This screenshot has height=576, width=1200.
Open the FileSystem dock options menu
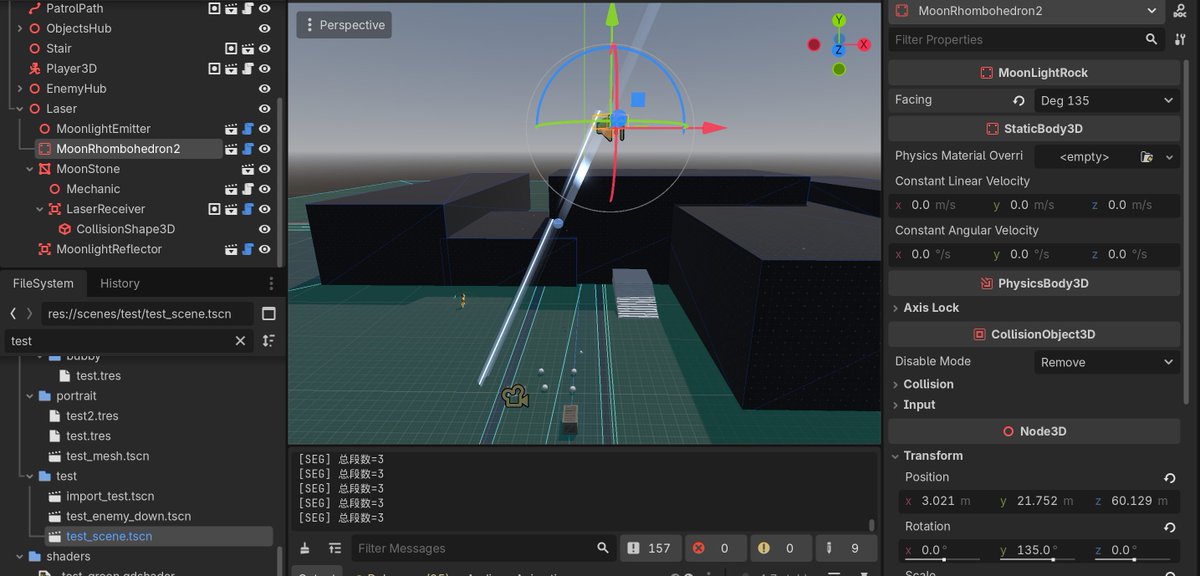[271, 283]
